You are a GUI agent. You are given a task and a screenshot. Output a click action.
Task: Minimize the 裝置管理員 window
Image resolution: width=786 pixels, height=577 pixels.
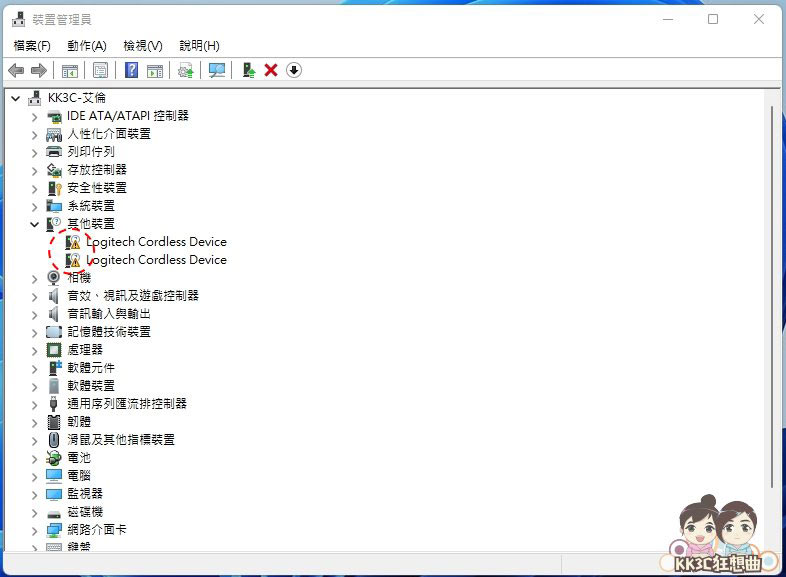pyautogui.click(x=668, y=19)
